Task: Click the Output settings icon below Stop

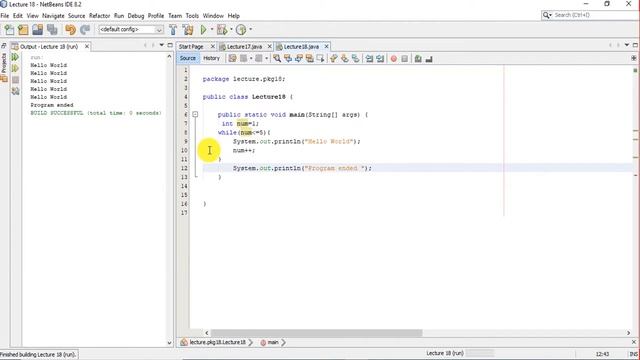Action: pyautogui.click(x=16, y=91)
